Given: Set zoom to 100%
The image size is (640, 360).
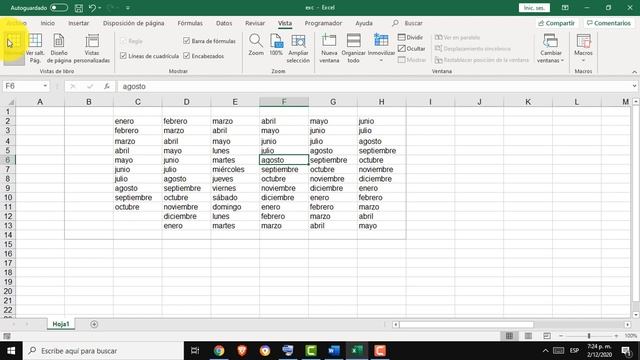Looking at the screenshot, I should 276,45.
